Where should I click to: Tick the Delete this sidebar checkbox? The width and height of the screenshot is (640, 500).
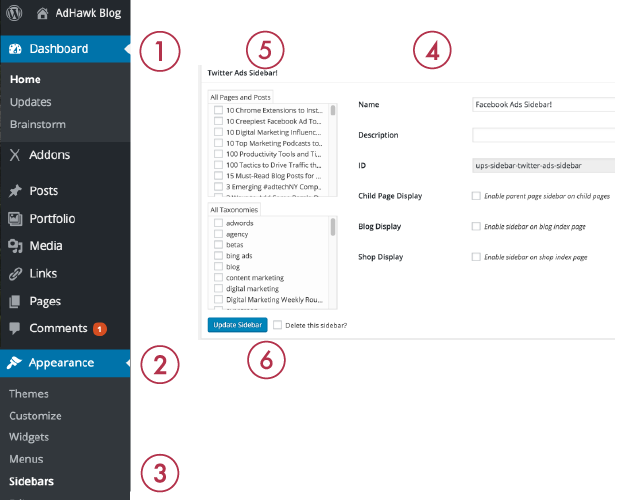click(x=277, y=325)
